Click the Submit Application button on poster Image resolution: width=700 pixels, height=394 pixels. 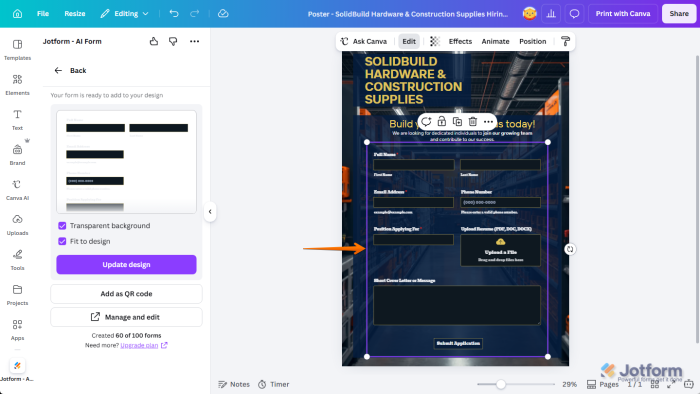click(458, 343)
